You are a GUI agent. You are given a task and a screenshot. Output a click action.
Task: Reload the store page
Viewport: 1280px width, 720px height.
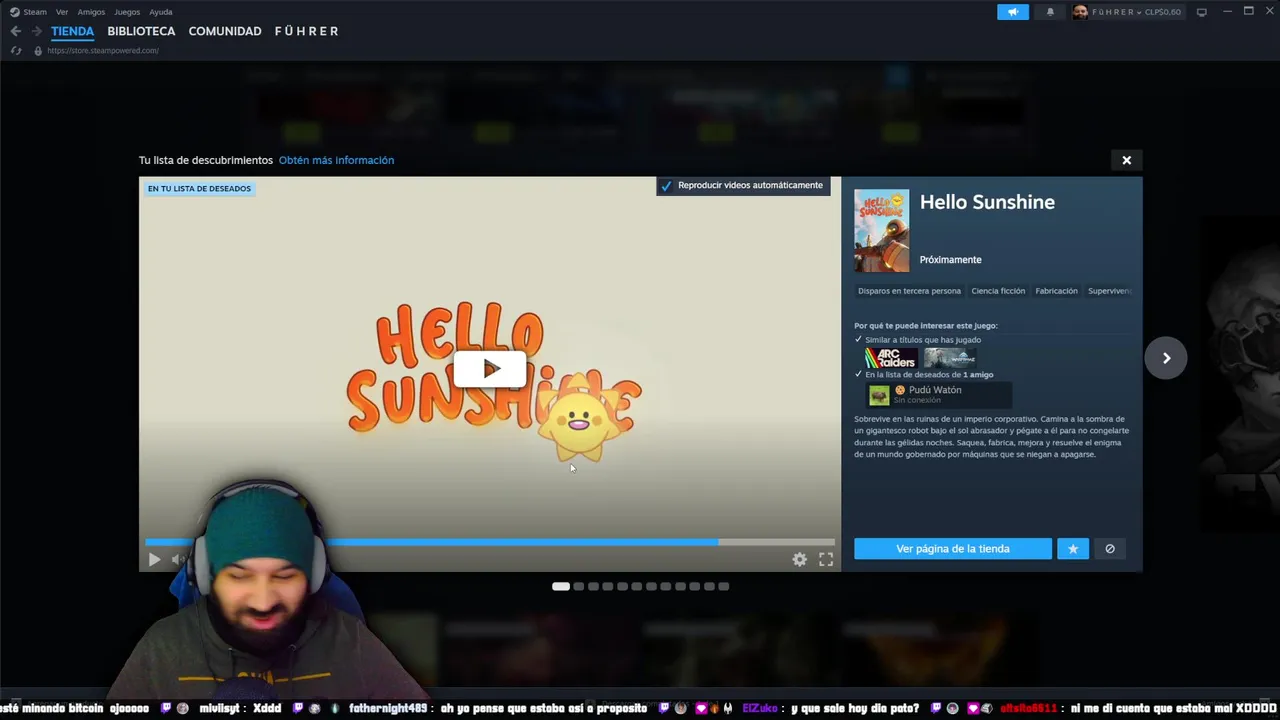[x=16, y=51]
